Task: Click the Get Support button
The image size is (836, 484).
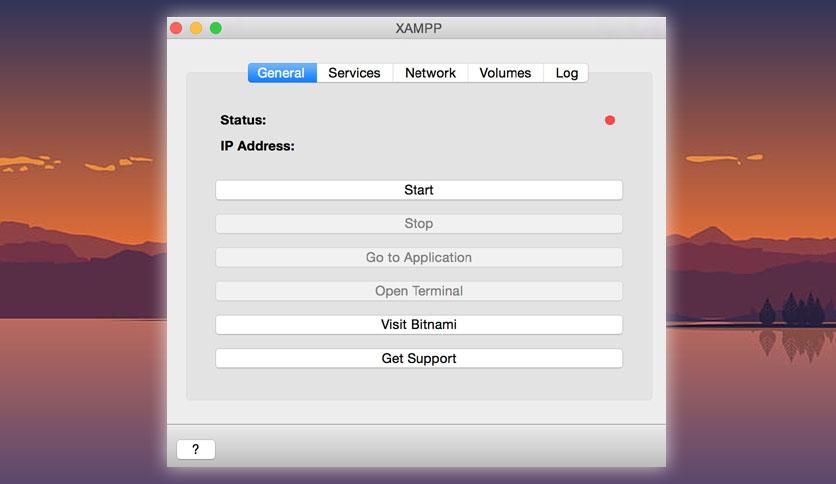Action: pos(419,358)
